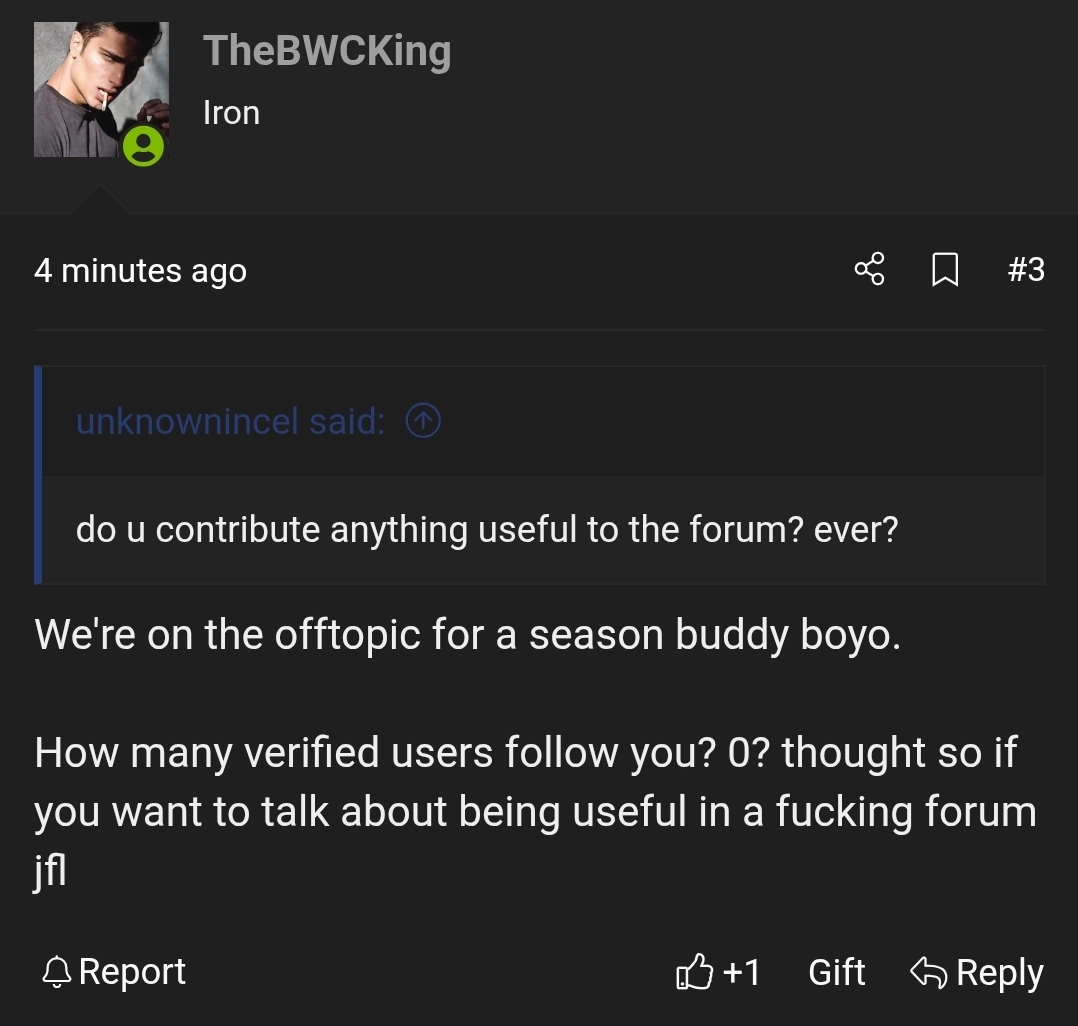Screen dimensions: 1078x1026
Task: View the +1 reaction count
Action: [x=741, y=972]
